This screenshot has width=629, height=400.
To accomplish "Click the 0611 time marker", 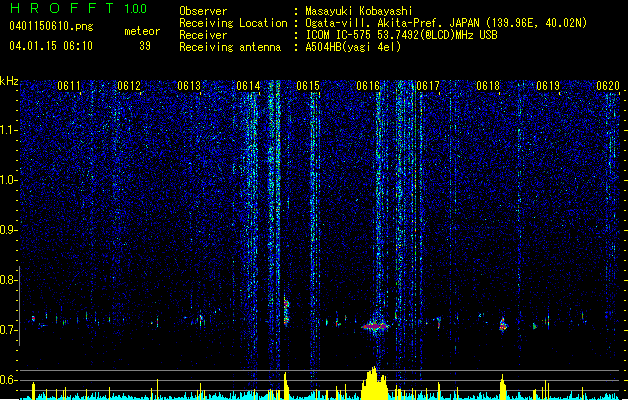I will [x=69, y=86].
